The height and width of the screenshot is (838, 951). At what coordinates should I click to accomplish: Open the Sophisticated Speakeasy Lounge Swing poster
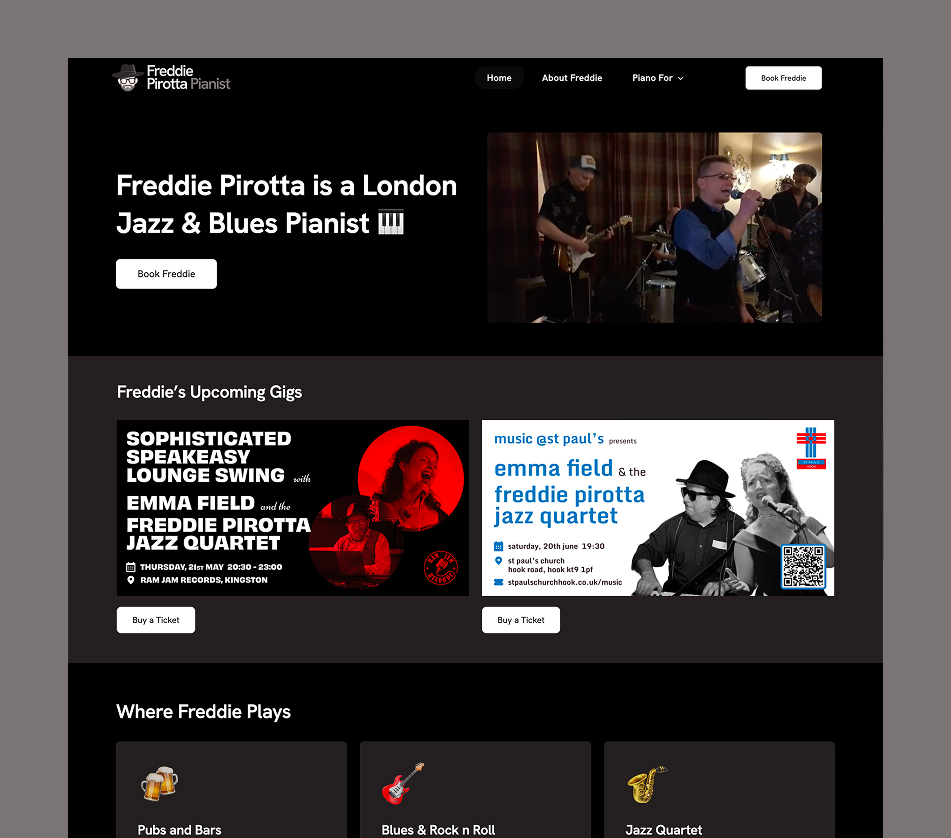[x=293, y=508]
